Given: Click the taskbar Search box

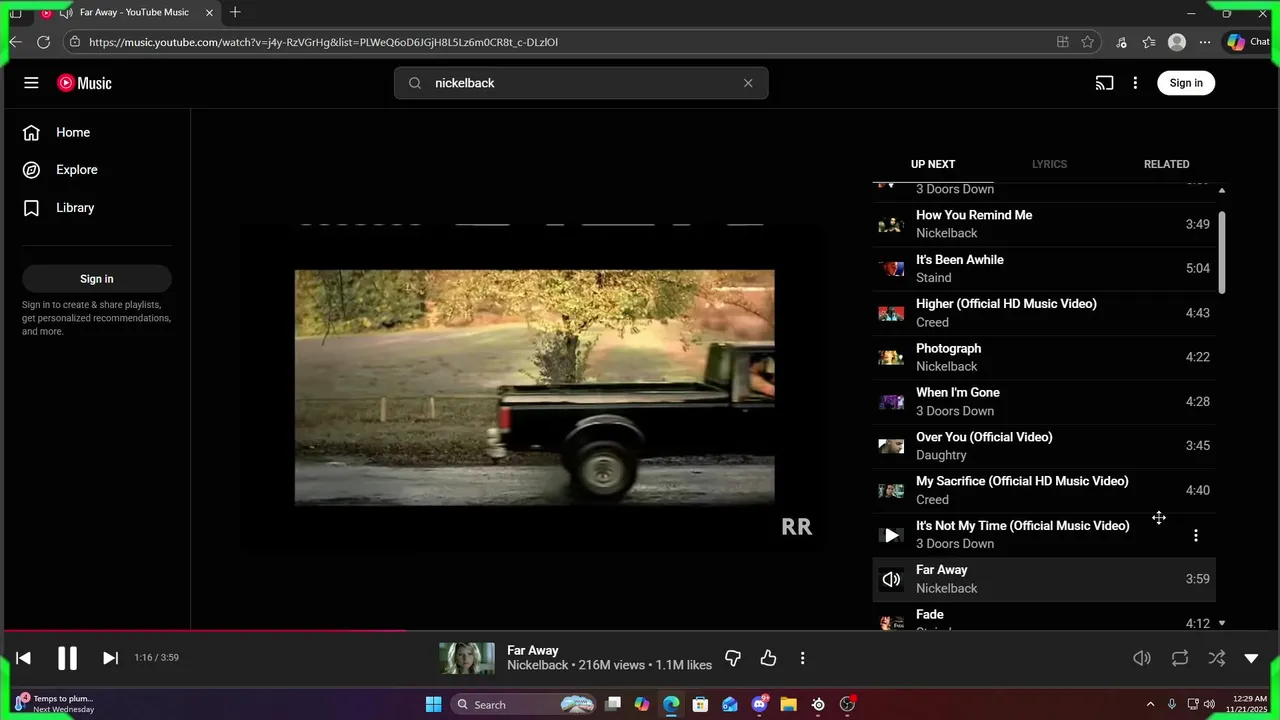Looking at the screenshot, I should [x=524, y=704].
